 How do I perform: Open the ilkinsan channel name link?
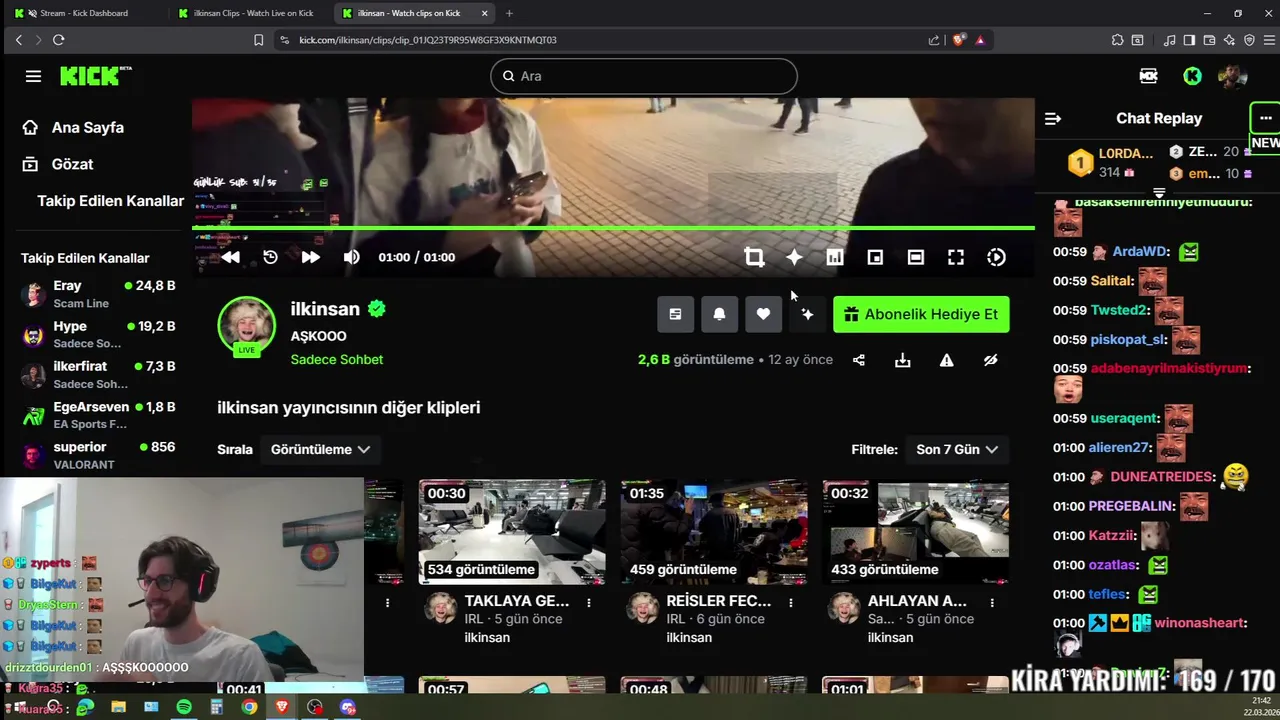[325, 309]
